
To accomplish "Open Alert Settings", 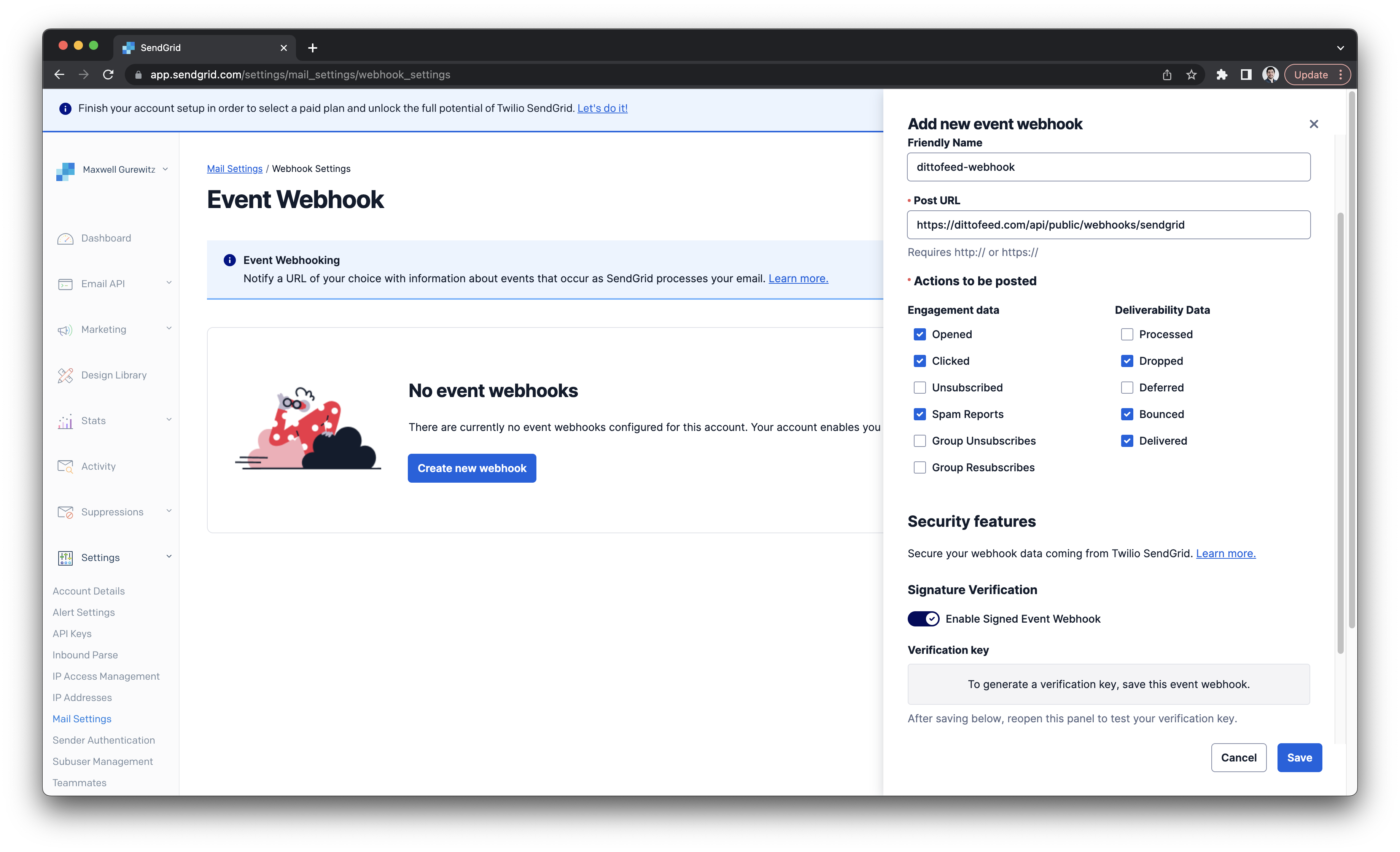I will (84, 613).
